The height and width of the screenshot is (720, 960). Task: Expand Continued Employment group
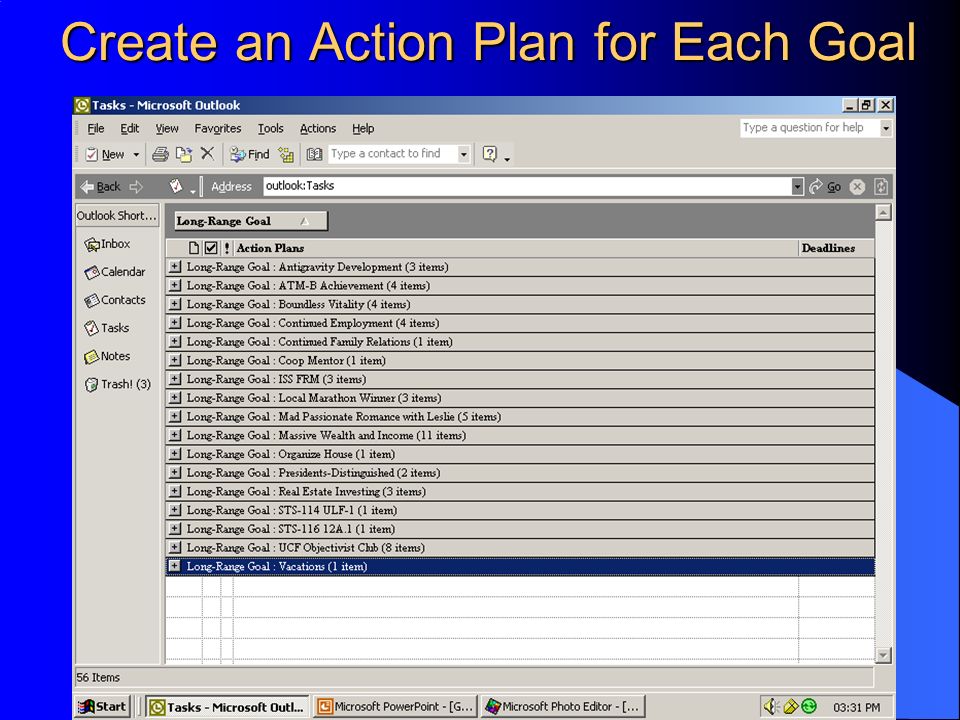(x=175, y=323)
